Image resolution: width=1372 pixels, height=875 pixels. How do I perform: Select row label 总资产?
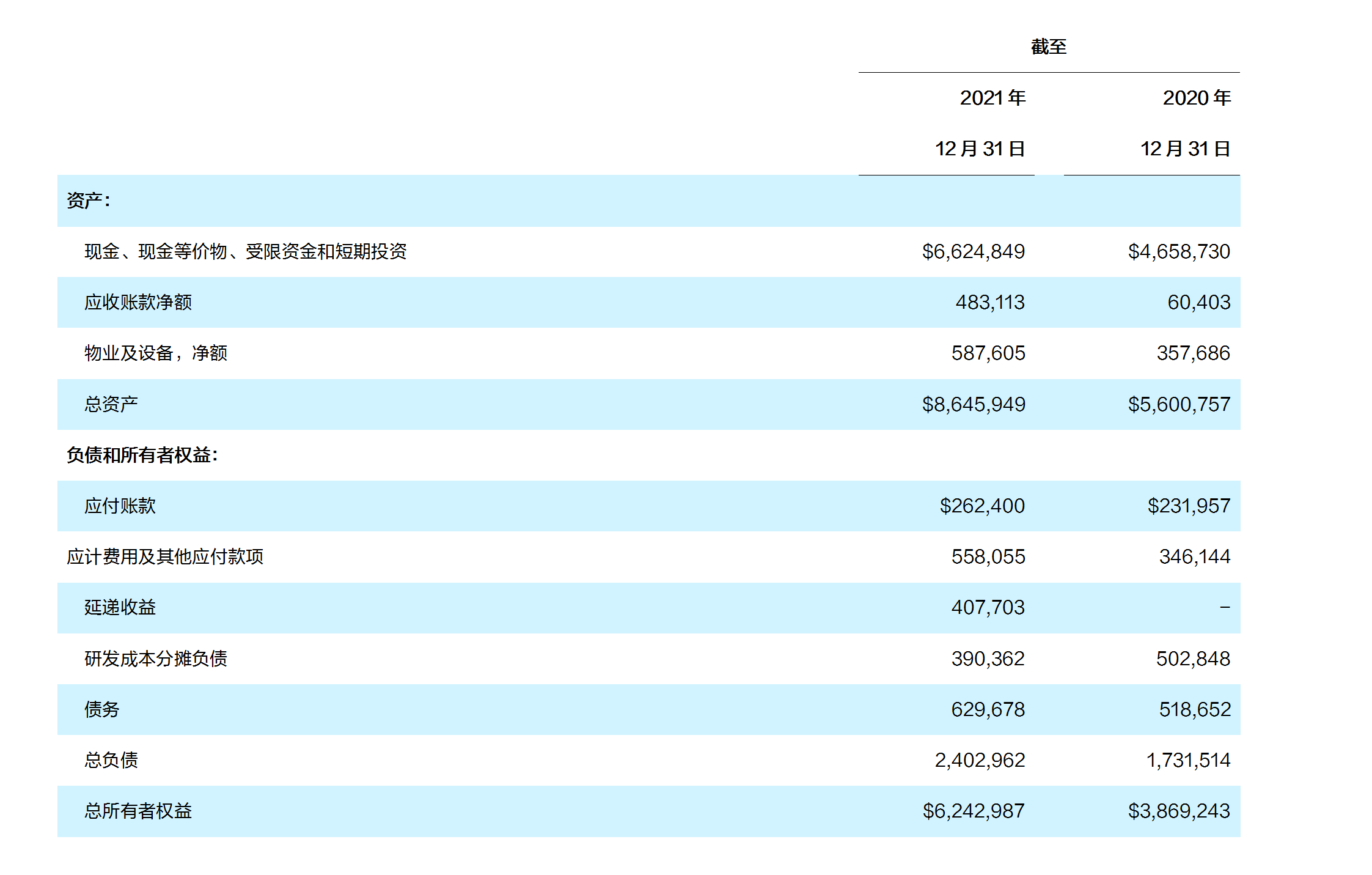pyautogui.click(x=111, y=404)
